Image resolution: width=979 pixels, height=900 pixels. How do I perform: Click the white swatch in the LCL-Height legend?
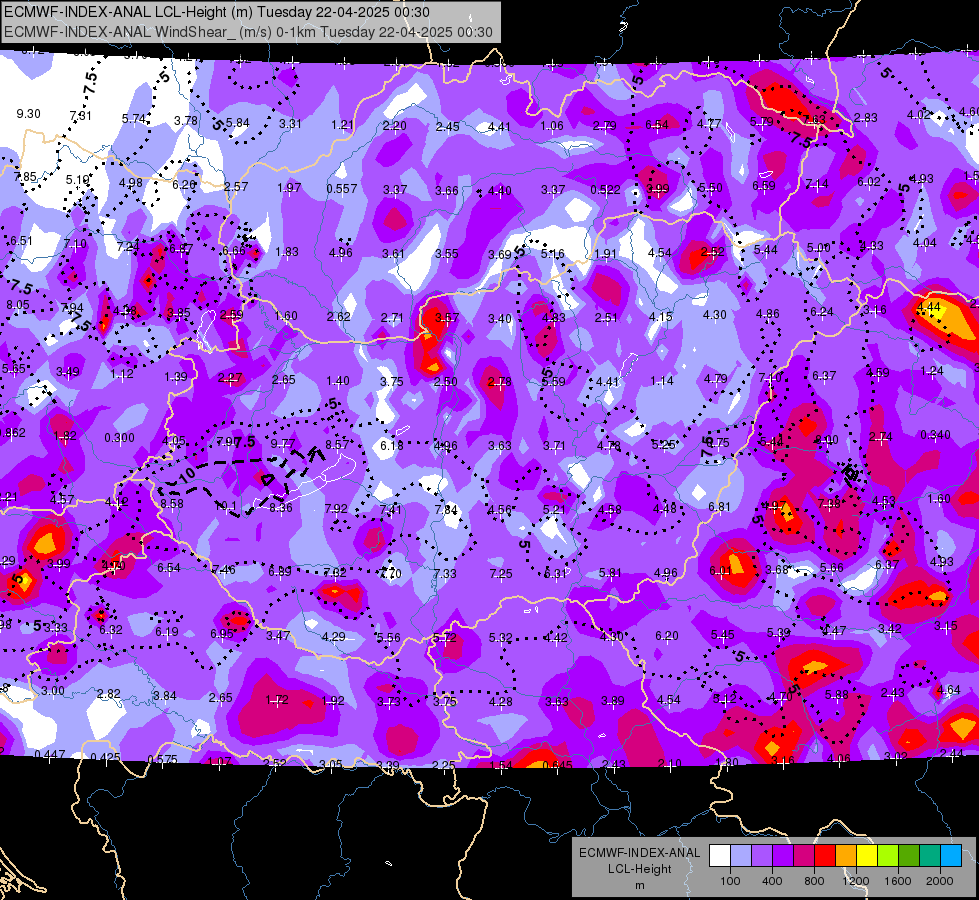pos(720,855)
